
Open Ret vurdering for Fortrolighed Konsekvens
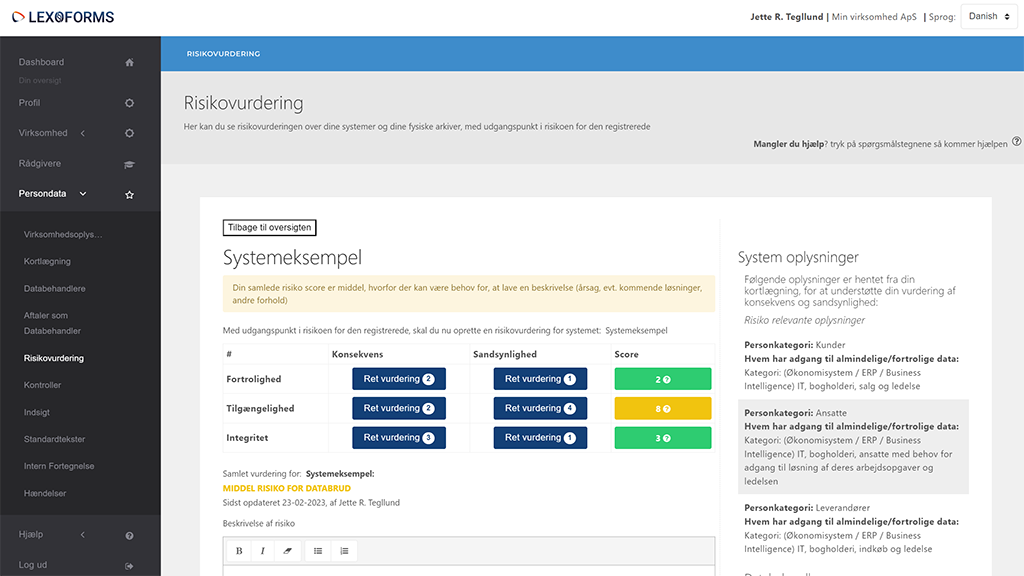click(398, 378)
